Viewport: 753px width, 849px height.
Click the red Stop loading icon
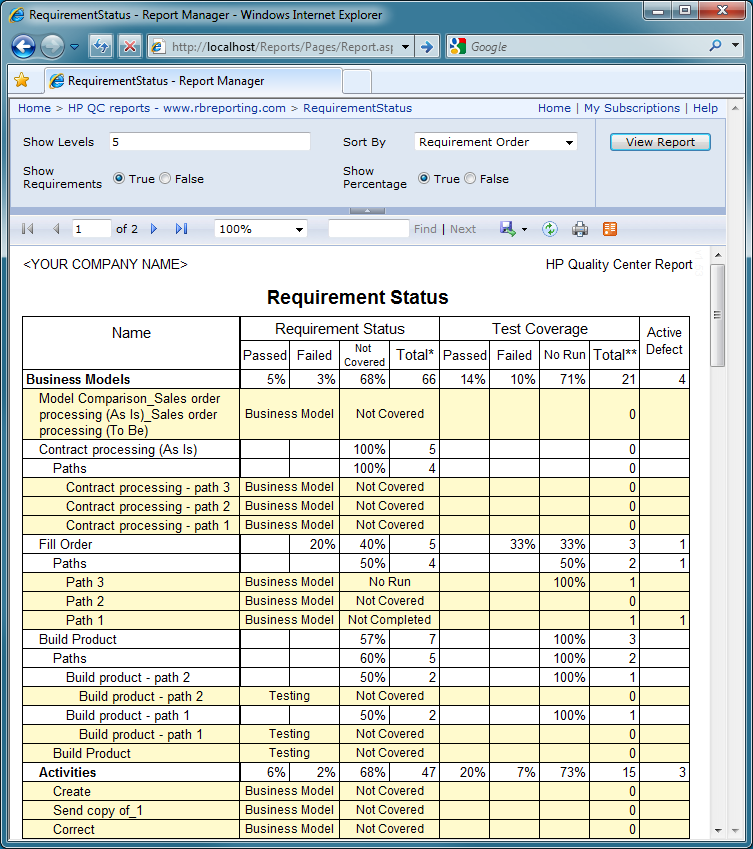click(130, 47)
